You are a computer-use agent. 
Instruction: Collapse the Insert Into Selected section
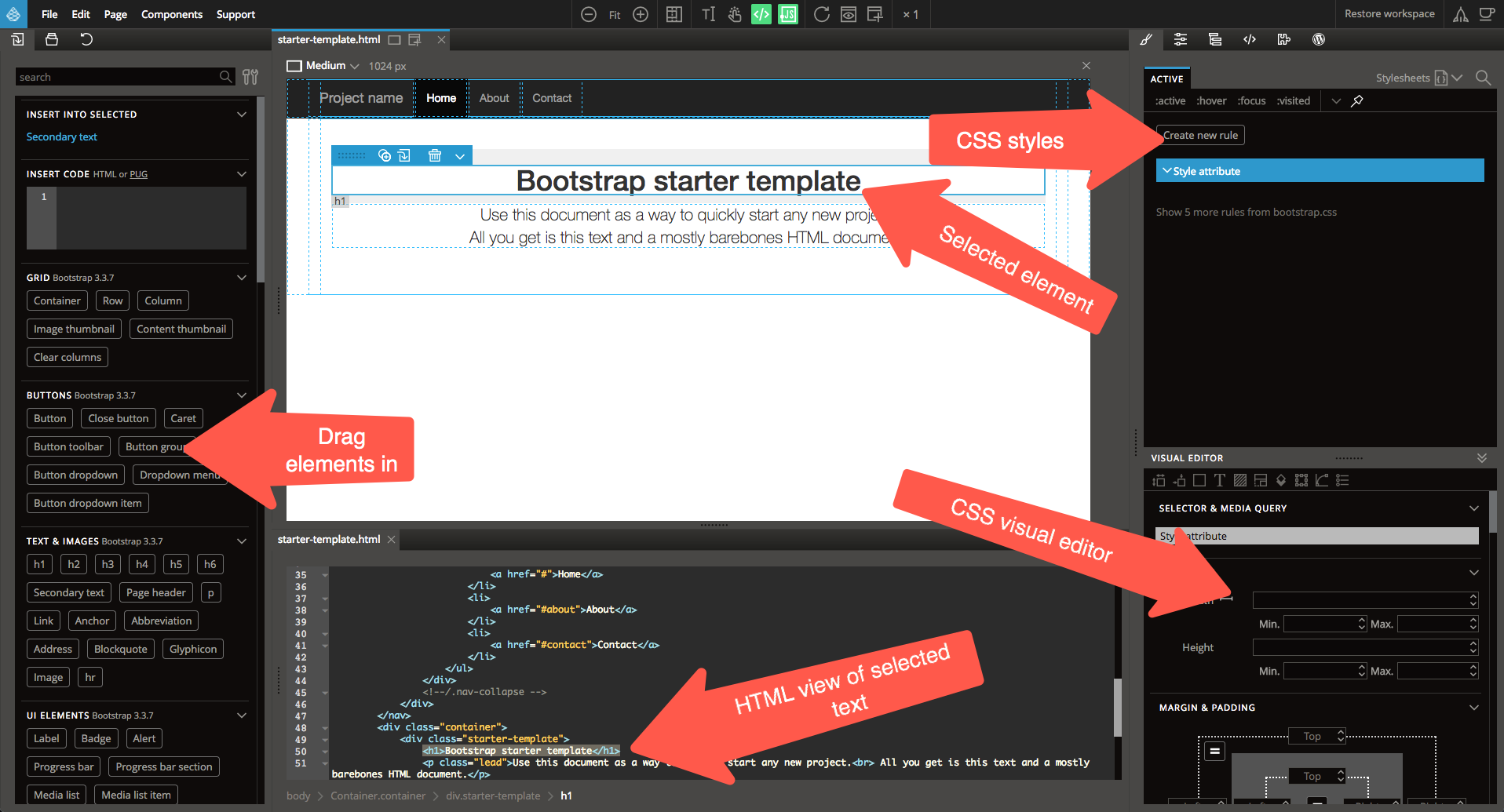click(242, 115)
